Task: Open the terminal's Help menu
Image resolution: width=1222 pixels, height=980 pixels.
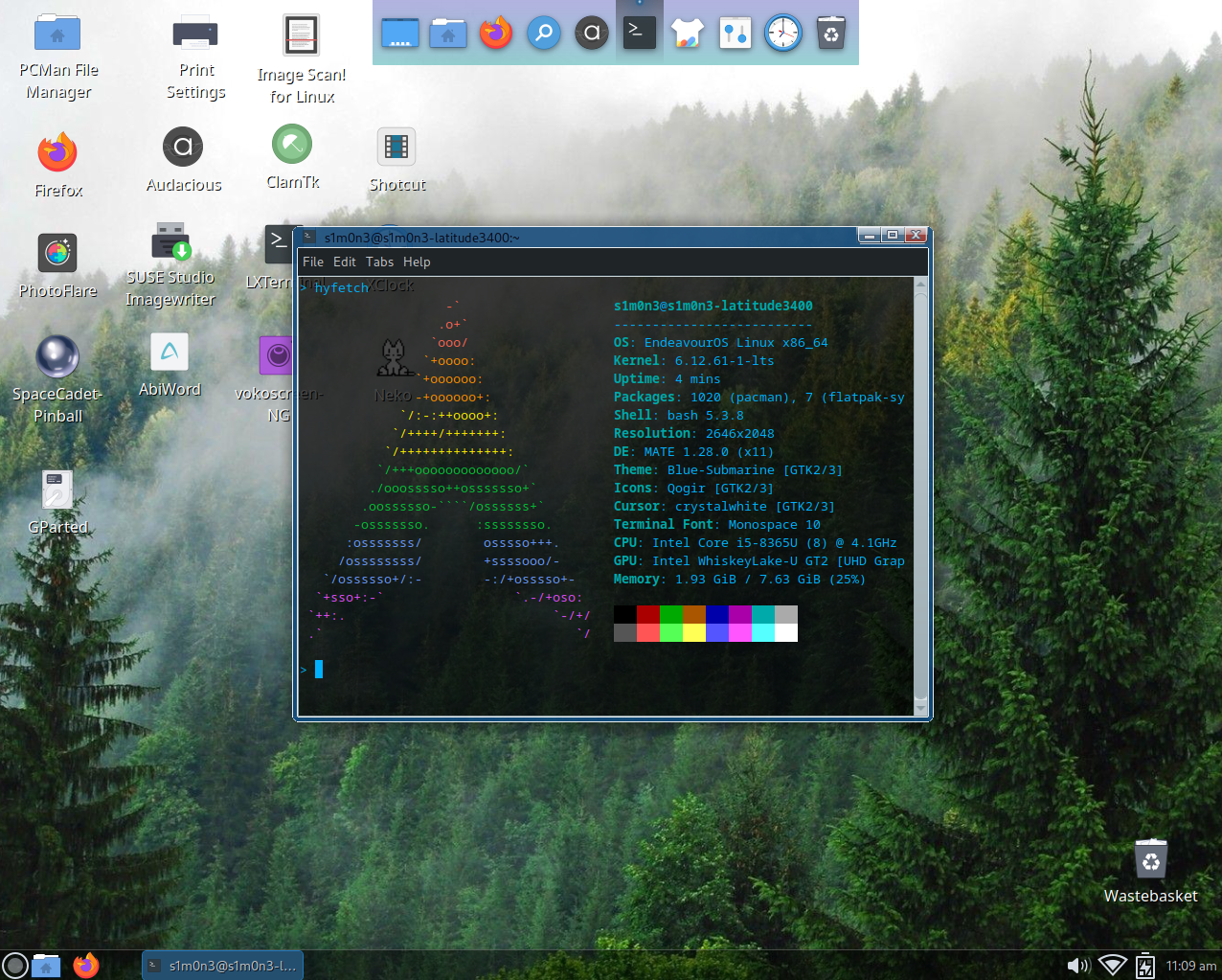Action: point(417,262)
